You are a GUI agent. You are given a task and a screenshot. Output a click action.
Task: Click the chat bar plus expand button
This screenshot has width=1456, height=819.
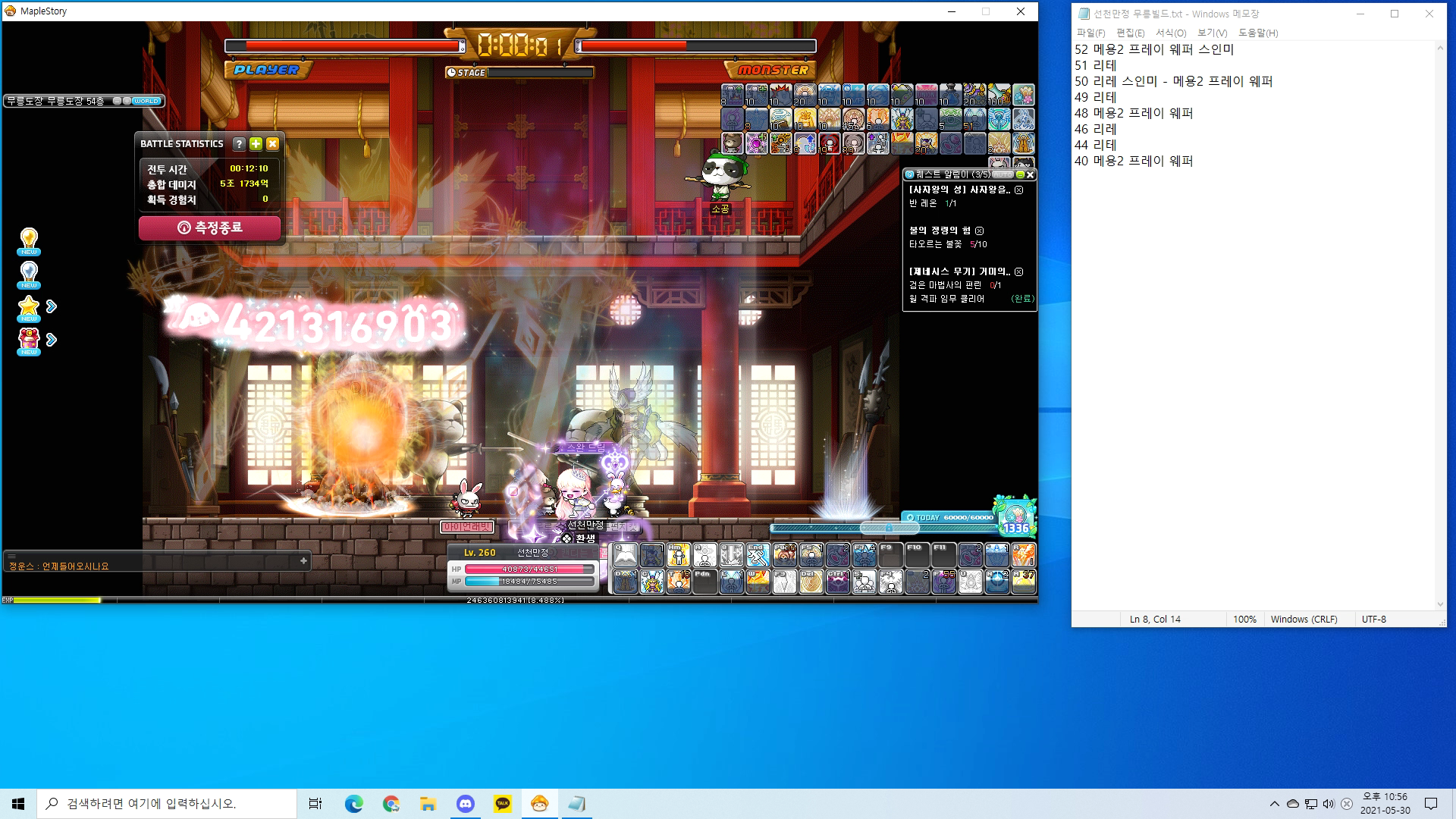click(x=303, y=560)
